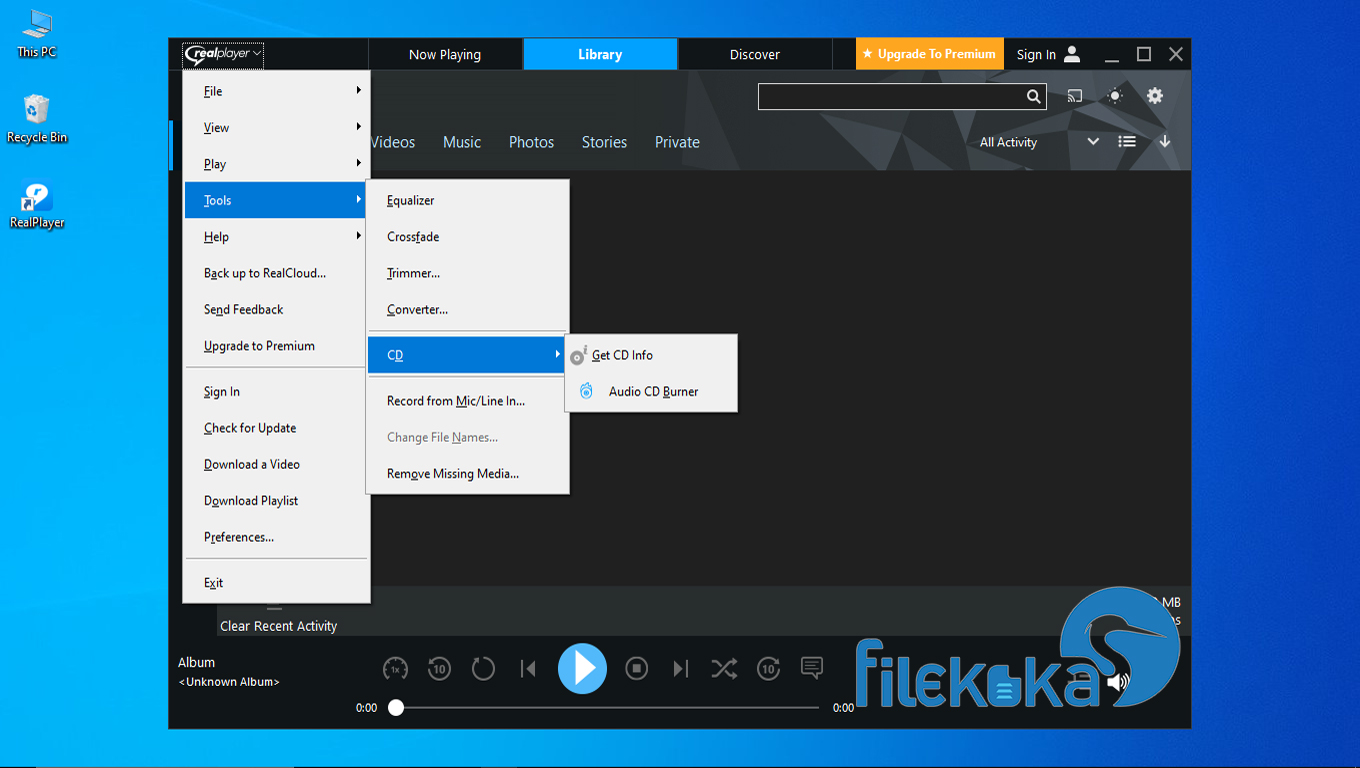The image size is (1360, 768).
Task: Open Audio CD Burner menu entry
Action: click(x=651, y=392)
